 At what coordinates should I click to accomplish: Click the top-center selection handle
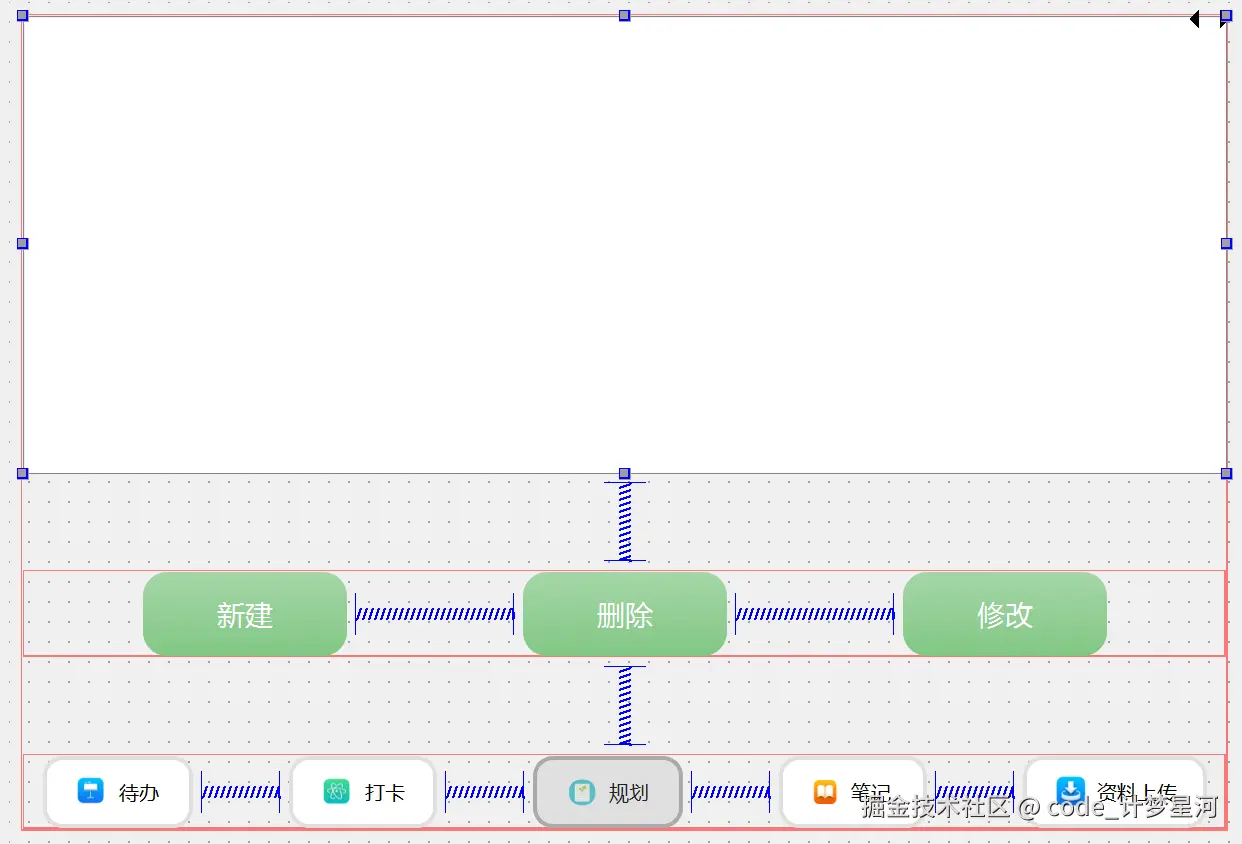(624, 15)
